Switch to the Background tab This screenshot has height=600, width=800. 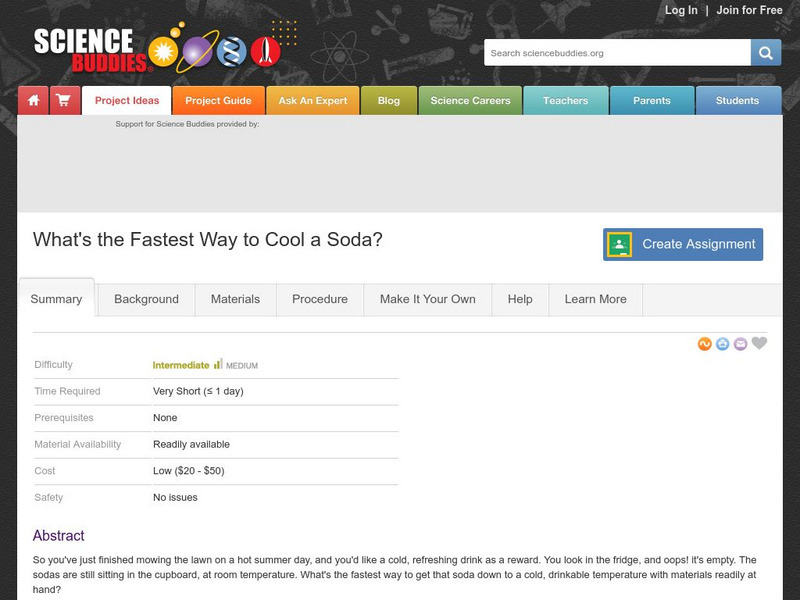[x=146, y=299]
